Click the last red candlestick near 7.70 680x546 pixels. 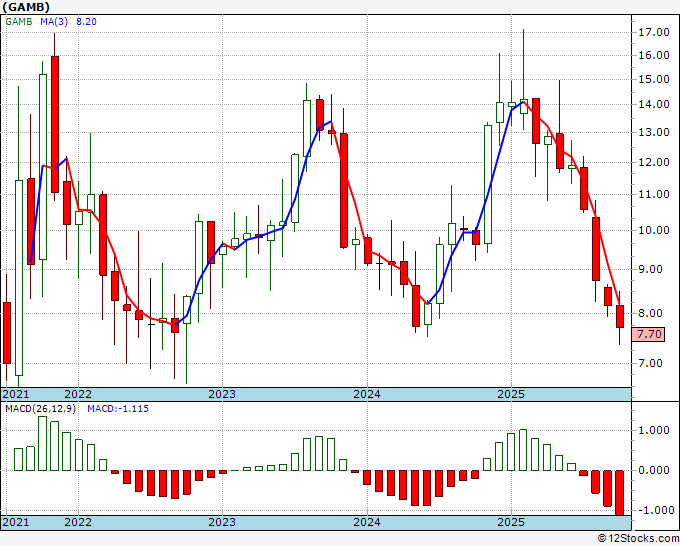pos(620,317)
